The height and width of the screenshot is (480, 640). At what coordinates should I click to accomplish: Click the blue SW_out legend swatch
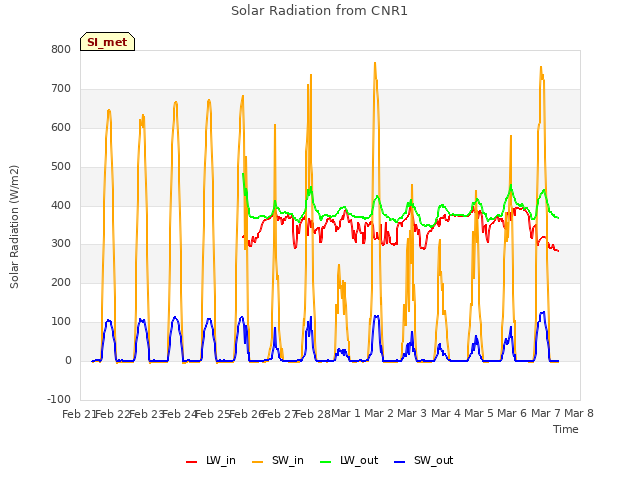(x=400, y=462)
